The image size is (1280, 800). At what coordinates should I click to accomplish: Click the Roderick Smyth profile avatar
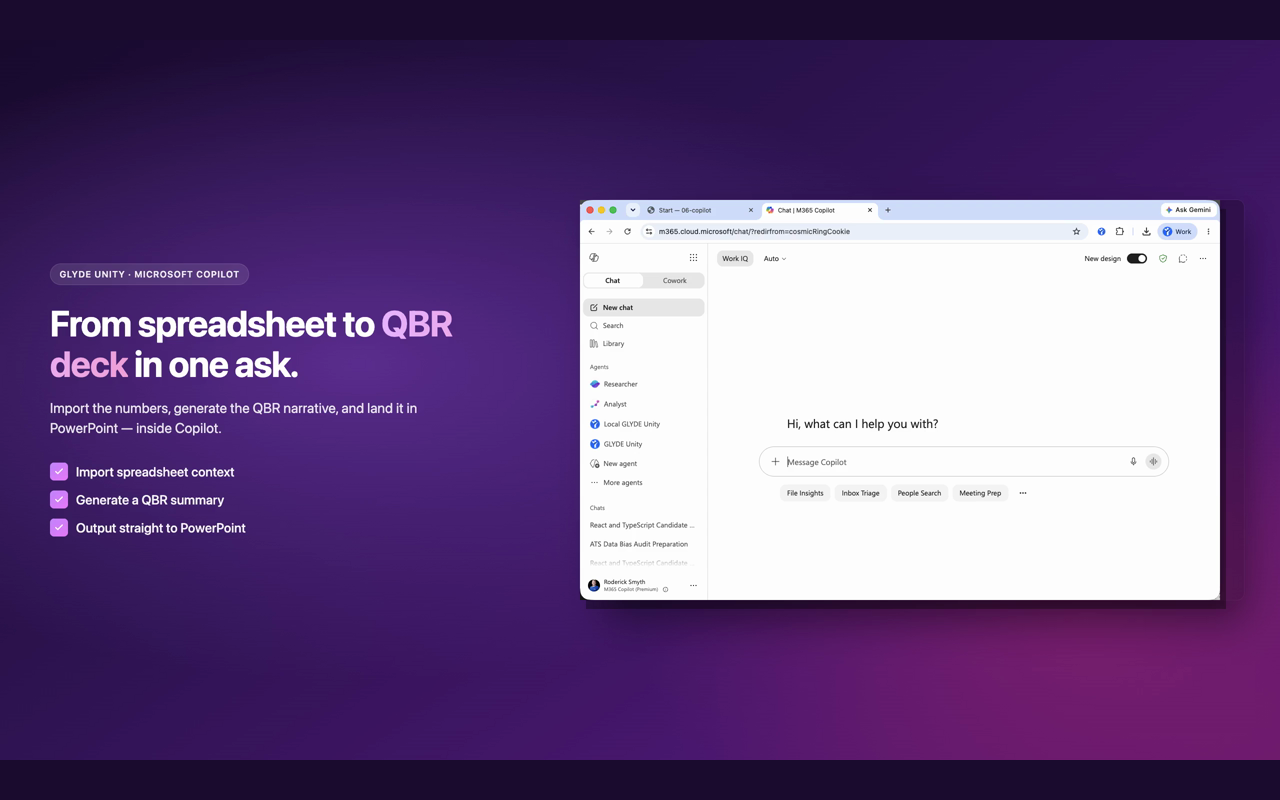pos(594,586)
